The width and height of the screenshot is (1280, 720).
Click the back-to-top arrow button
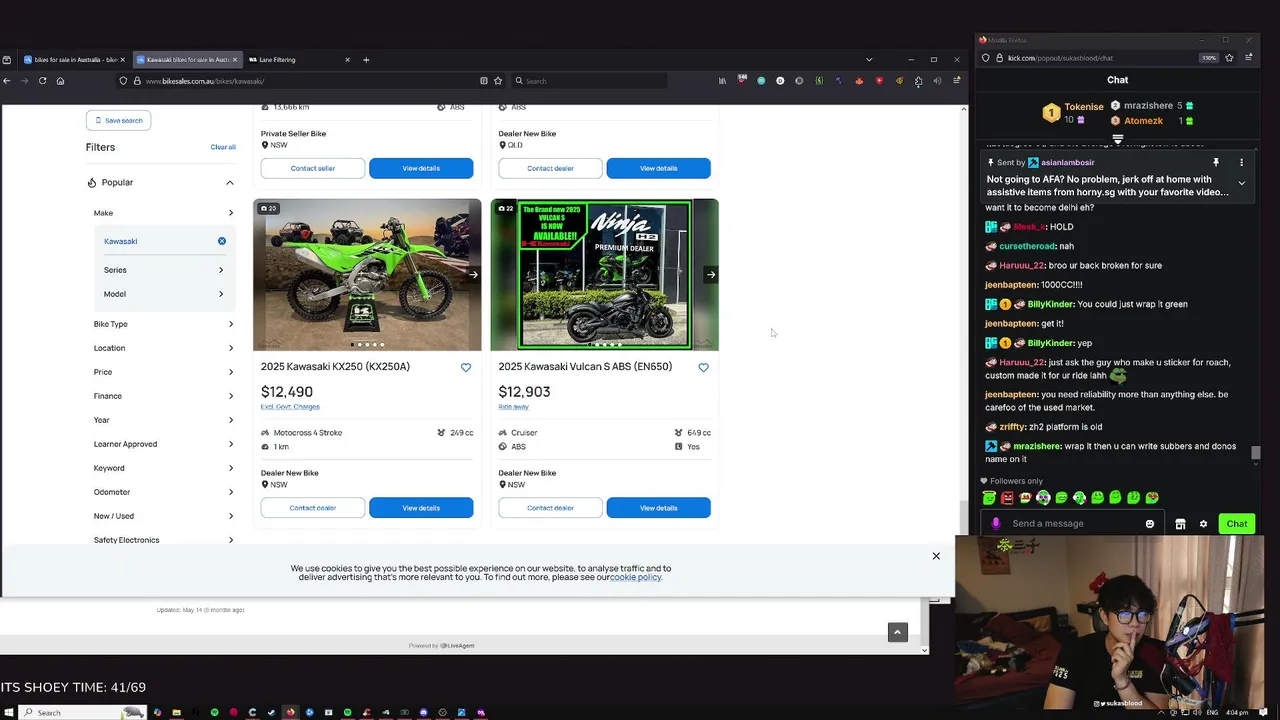[898, 632]
